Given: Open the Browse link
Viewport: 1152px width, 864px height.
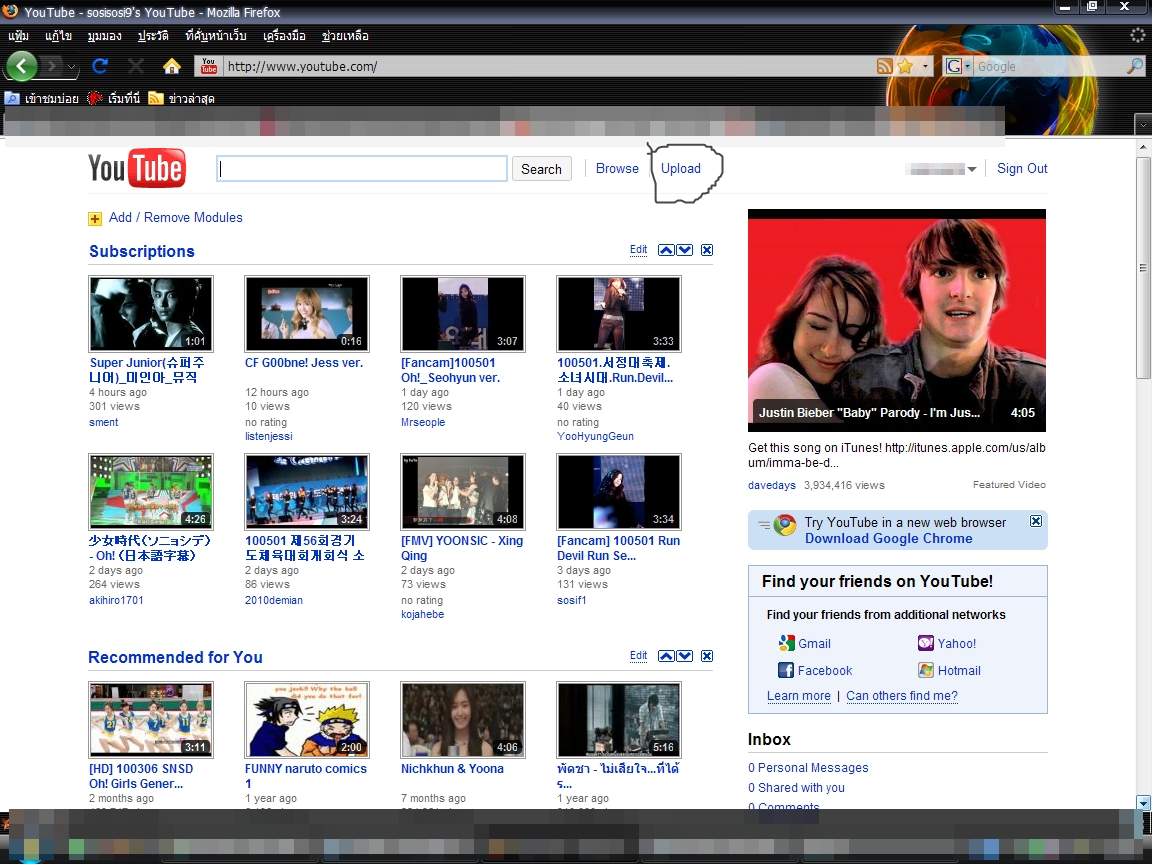Looking at the screenshot, I should [x=617, y=168].
